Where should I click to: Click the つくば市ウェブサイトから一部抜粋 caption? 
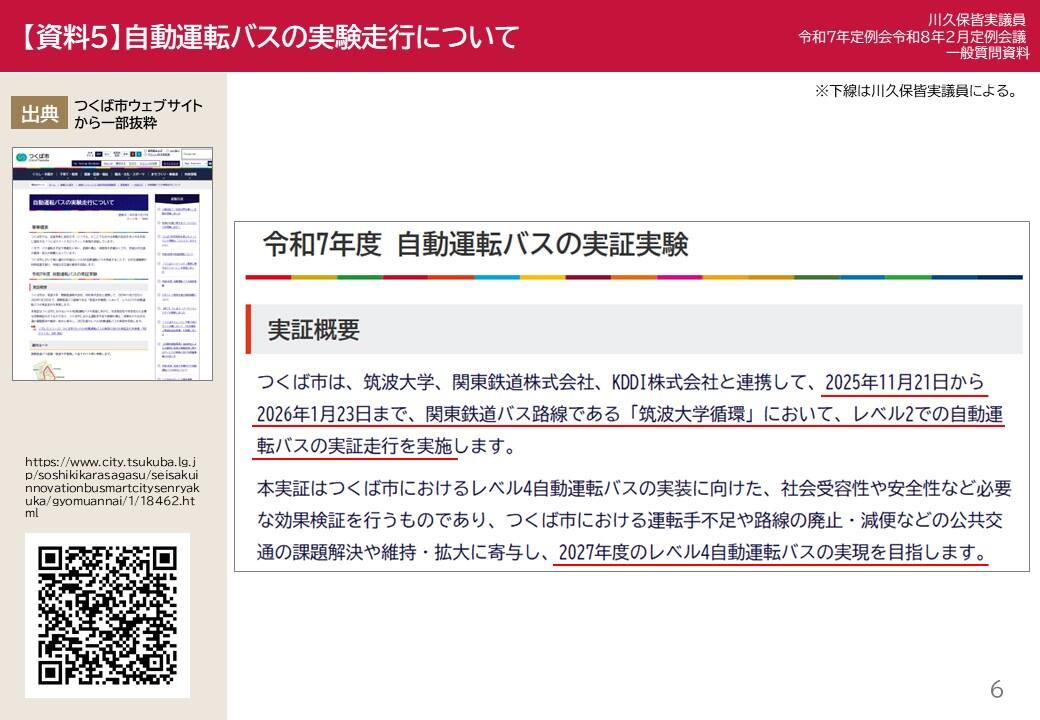click(137, 114)
